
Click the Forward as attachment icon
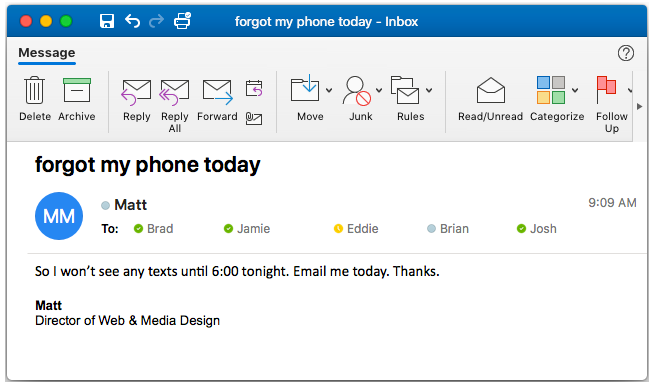tap(254, 119)
